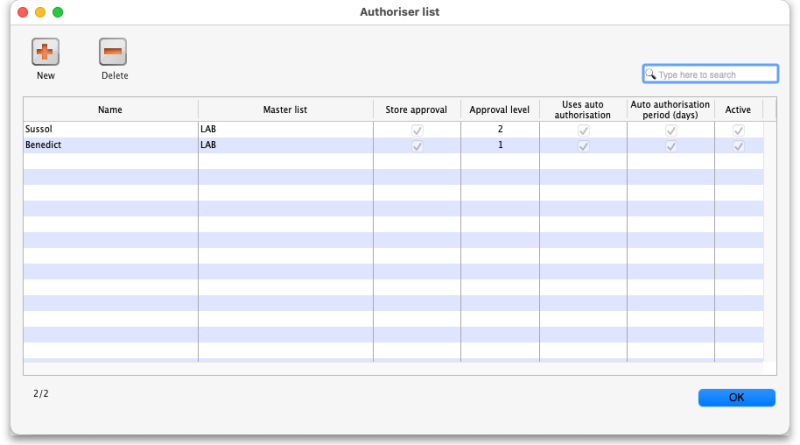Toggle Store approval checkbox for Sussol

(417, 130)
